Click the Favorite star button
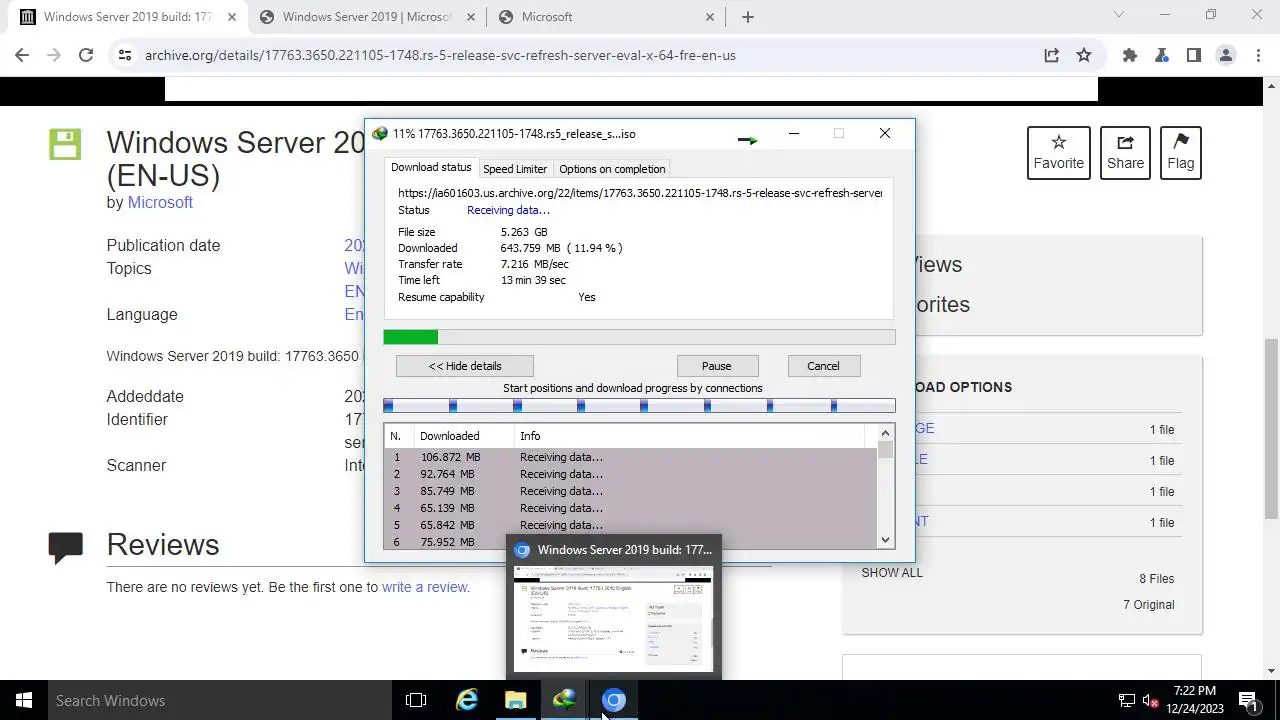The width and height of the screenshot is (1280, 720). pyautogui.click(x=1058, y=153)
